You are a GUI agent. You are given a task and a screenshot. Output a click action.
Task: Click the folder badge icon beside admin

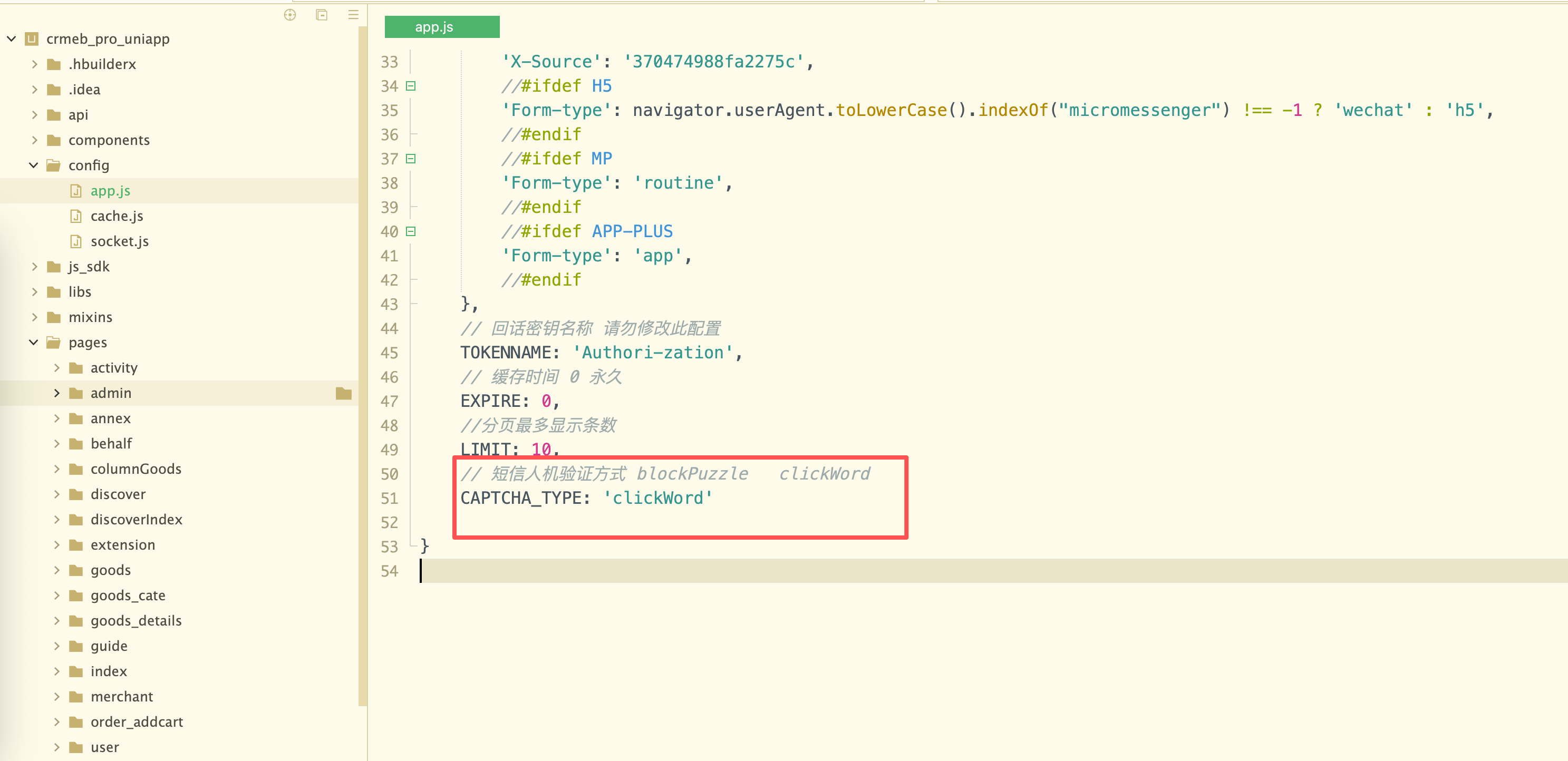343,394
